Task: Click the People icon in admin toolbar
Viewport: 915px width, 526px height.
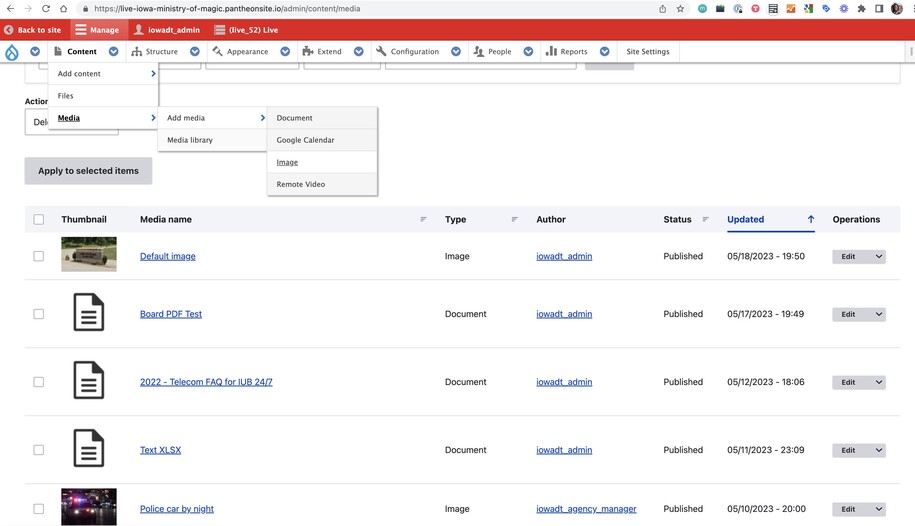Action: pos(479,52)
